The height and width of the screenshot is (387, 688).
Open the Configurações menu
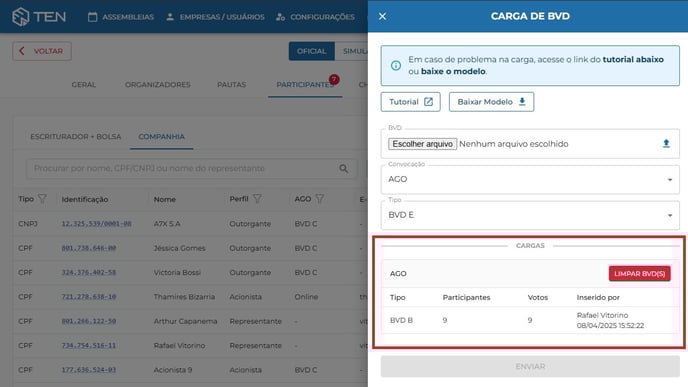click(x=315, y=17)
